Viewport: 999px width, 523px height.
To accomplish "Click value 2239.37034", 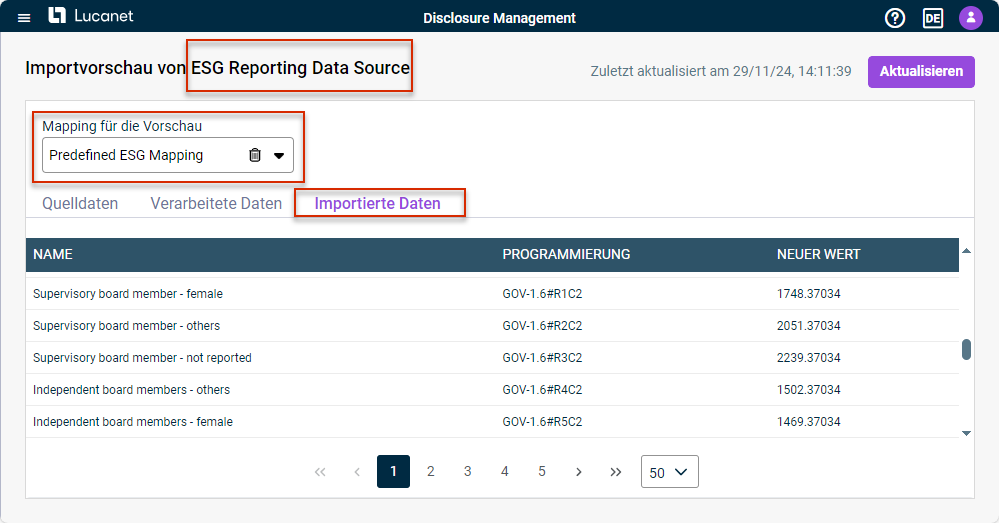I will pyautogui.click(x=809, y=357).
